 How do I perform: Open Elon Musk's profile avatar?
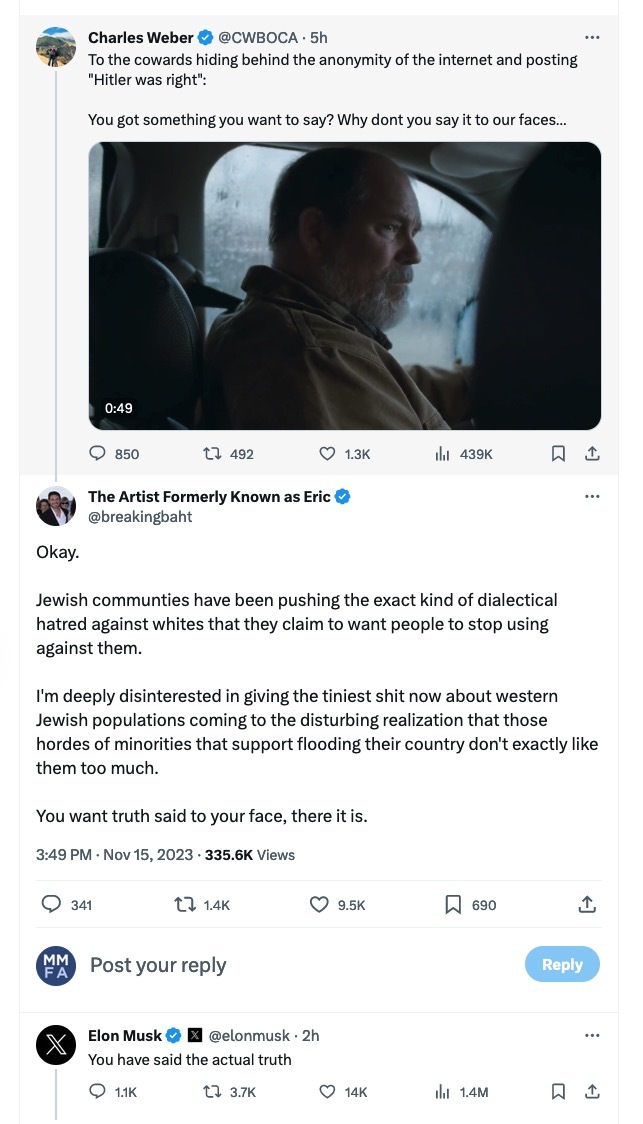point(56,1046)
